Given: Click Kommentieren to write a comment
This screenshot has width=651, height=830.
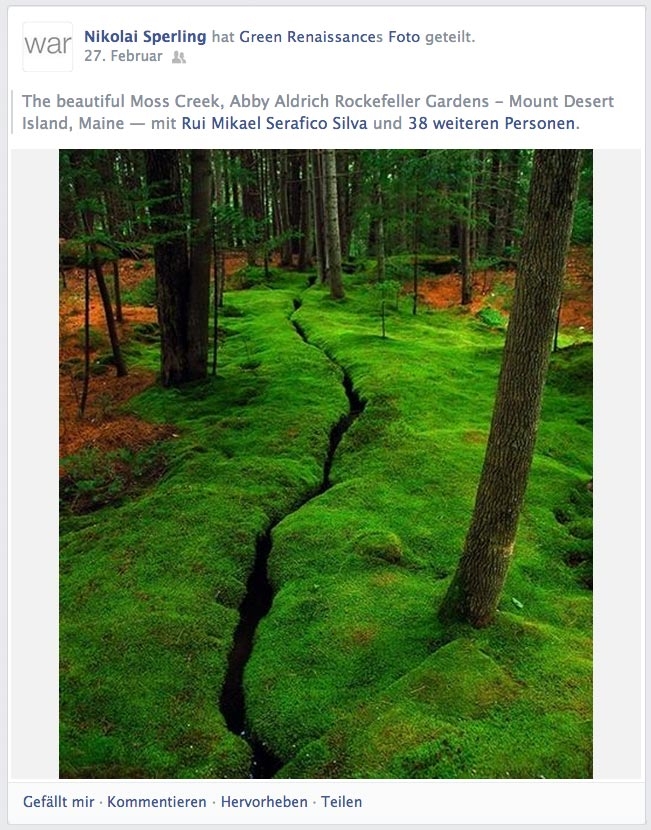Looking at the screenshot, I should (x=157, y=802).
